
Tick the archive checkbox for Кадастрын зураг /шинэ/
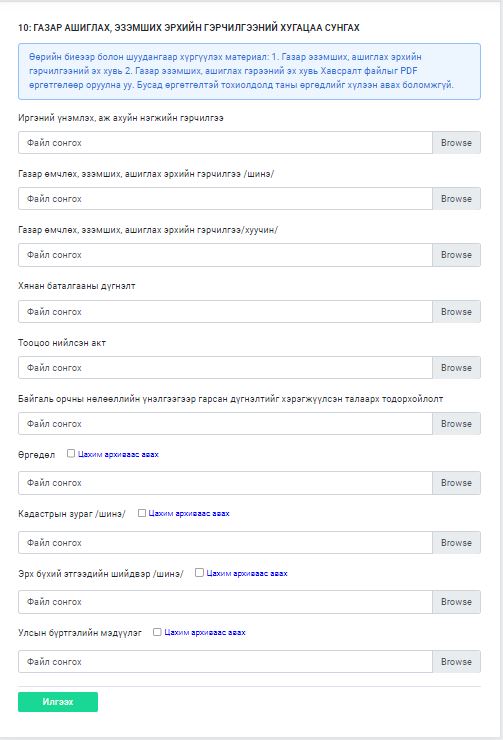coord(142,513)
